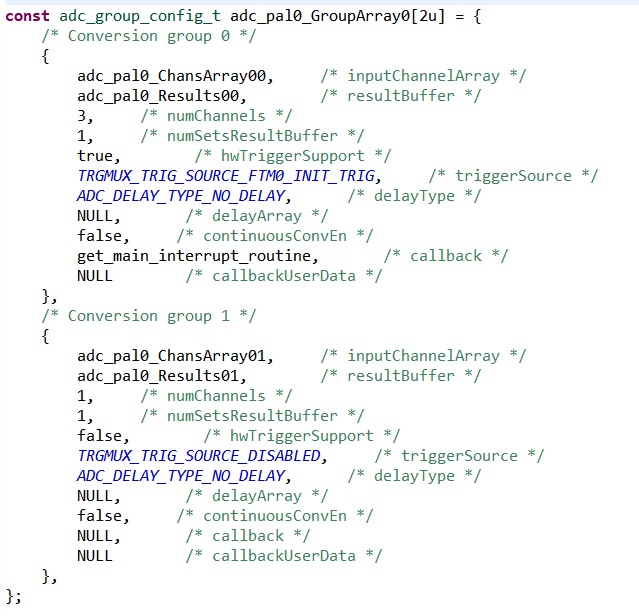Click false before continuousConvEn in group 0
Viewport: 639px width, 616px height.
coord(99,236)
